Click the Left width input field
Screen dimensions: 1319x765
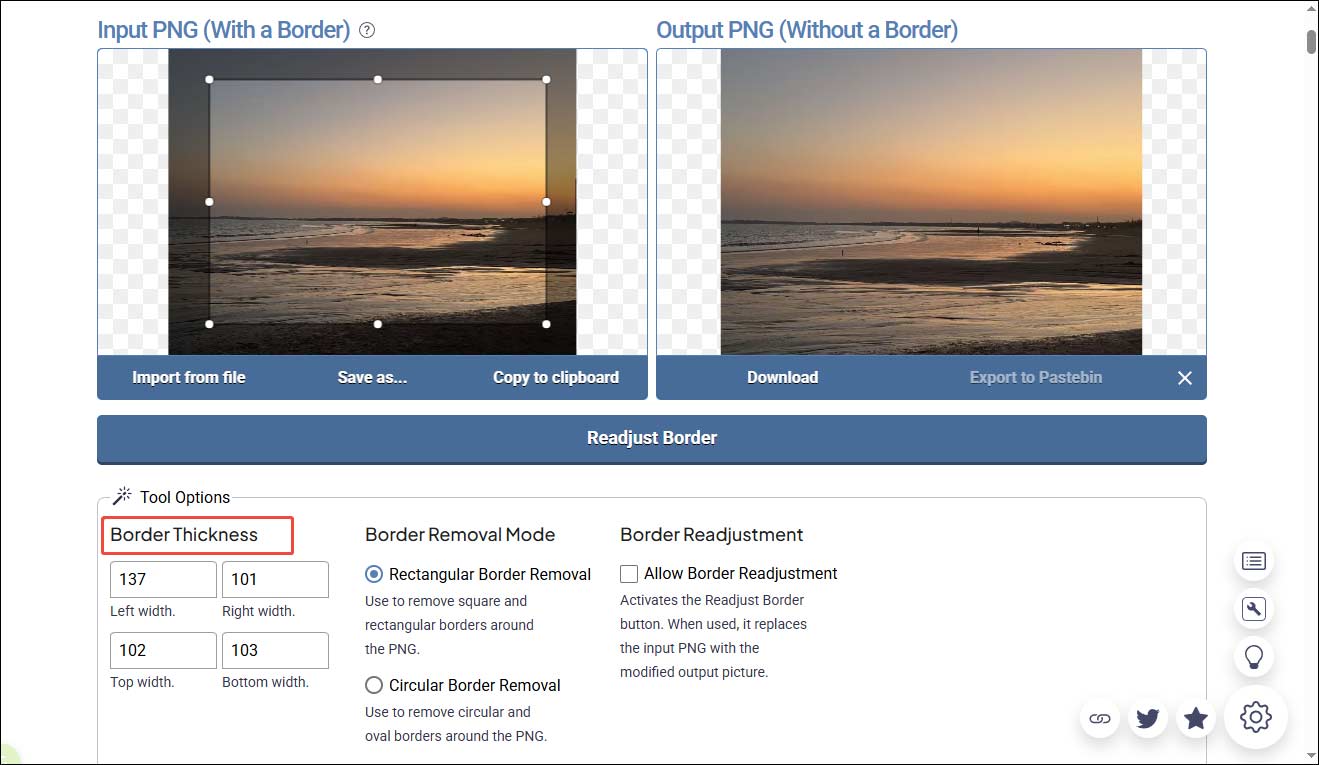click(x=162, y=578)
